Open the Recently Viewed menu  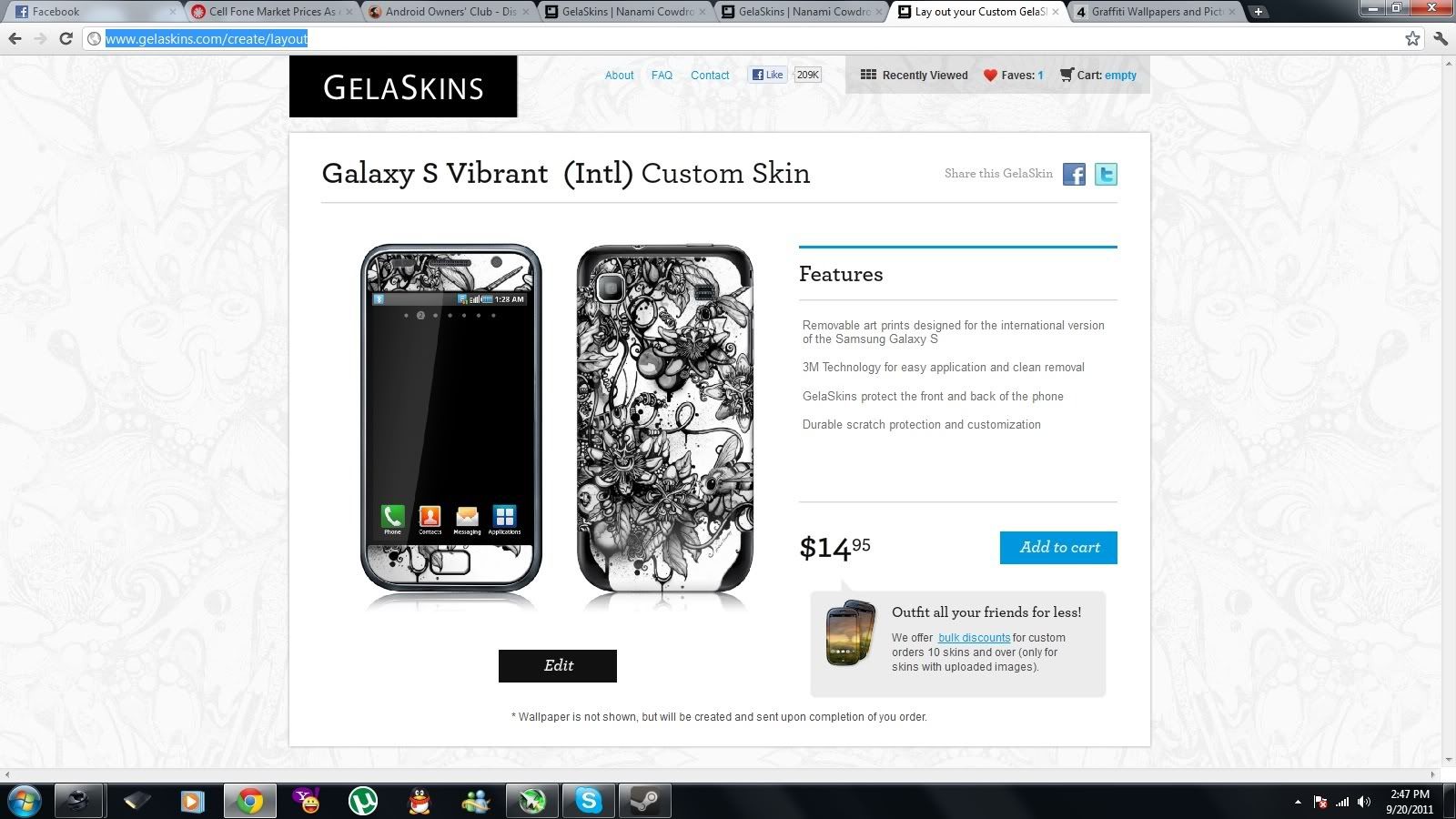point(915,76)
